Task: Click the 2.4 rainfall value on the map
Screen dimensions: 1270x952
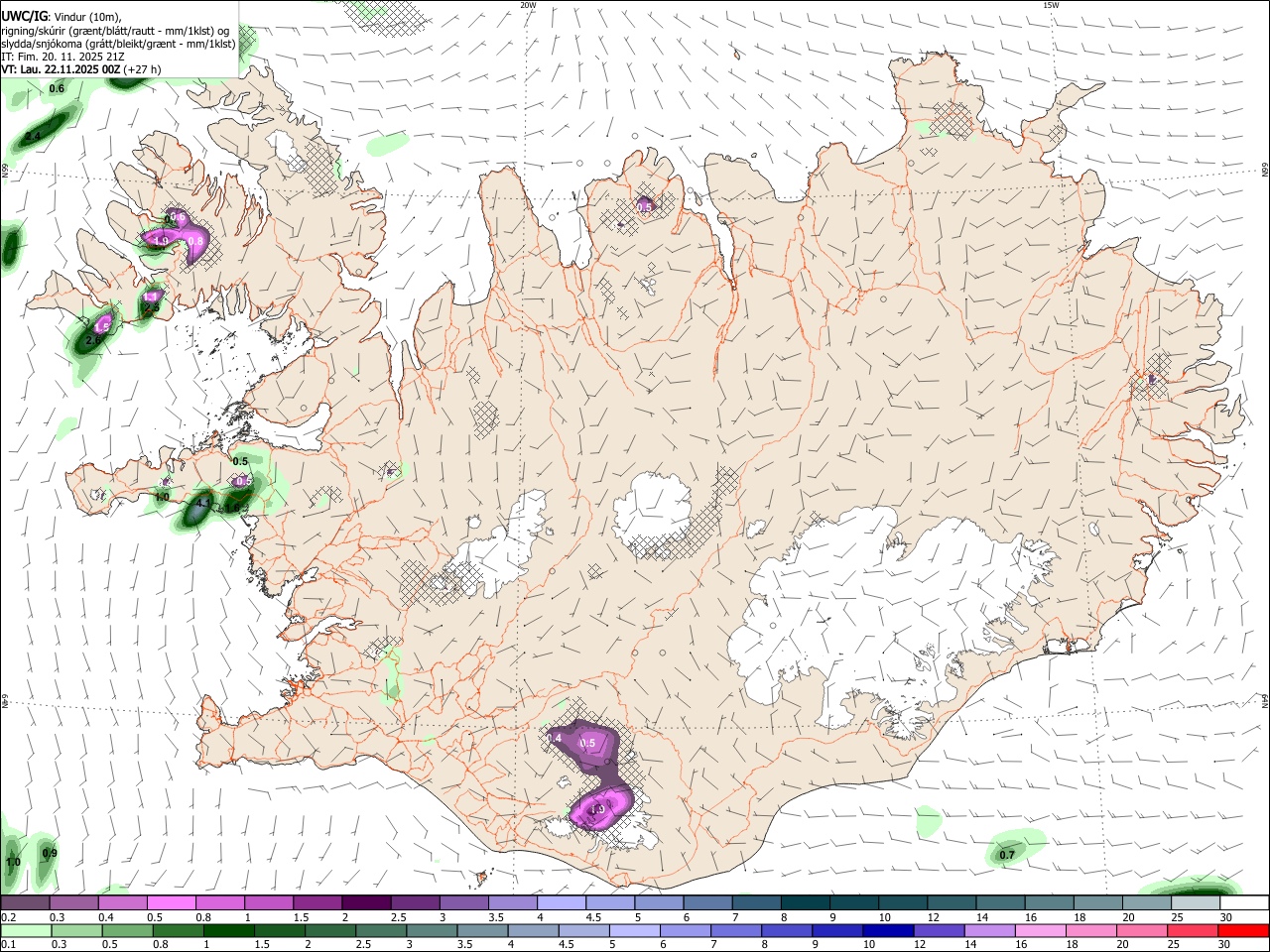Action: coord(33,136)
